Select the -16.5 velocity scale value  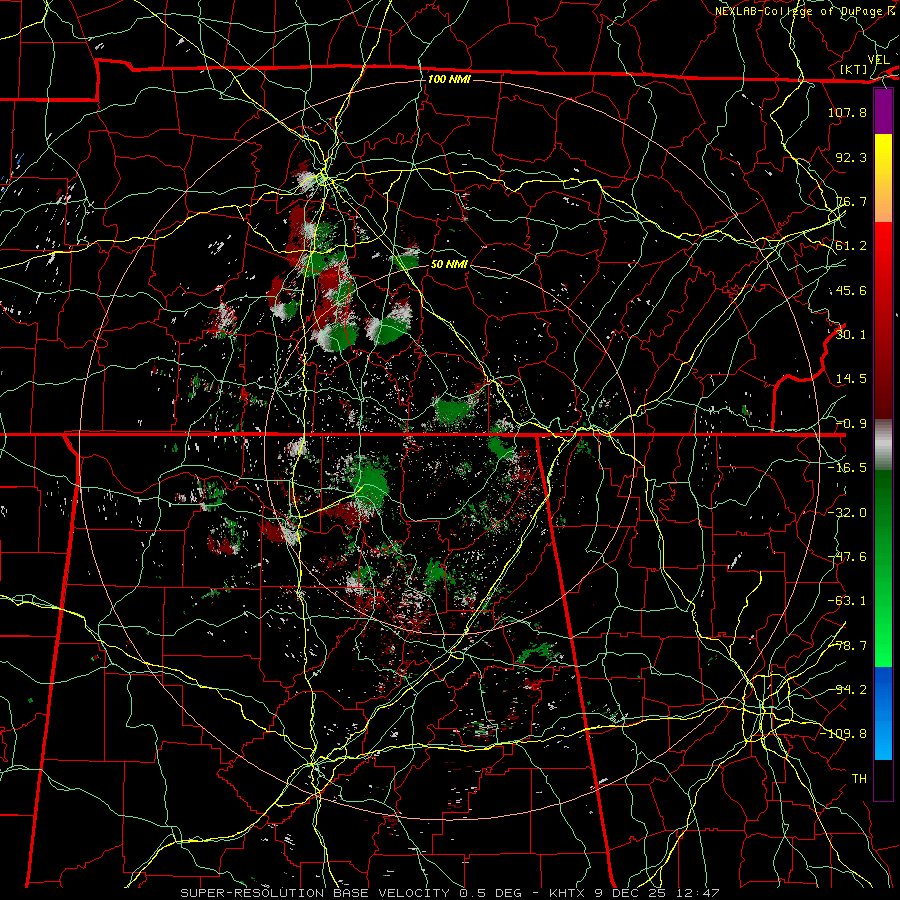[x=847, y=467]
